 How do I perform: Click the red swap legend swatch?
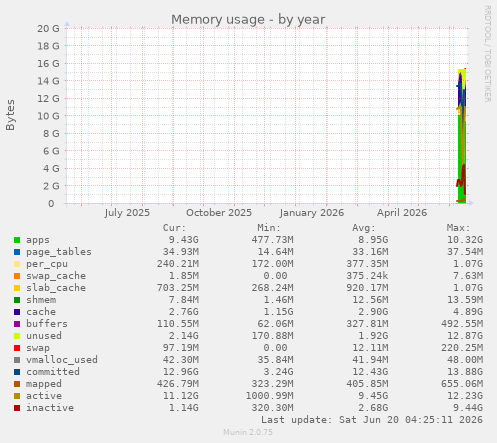click(17, 348)
